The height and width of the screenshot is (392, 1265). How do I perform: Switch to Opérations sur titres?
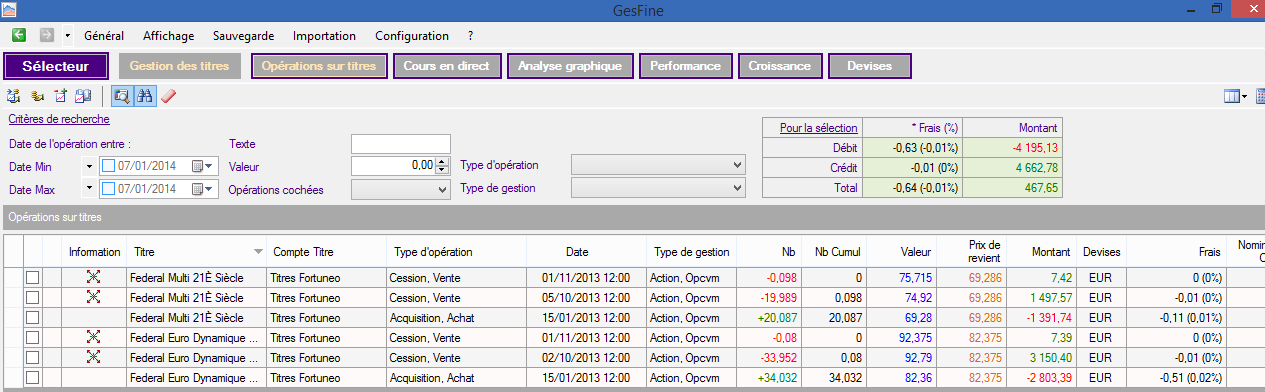coord(319,66)
